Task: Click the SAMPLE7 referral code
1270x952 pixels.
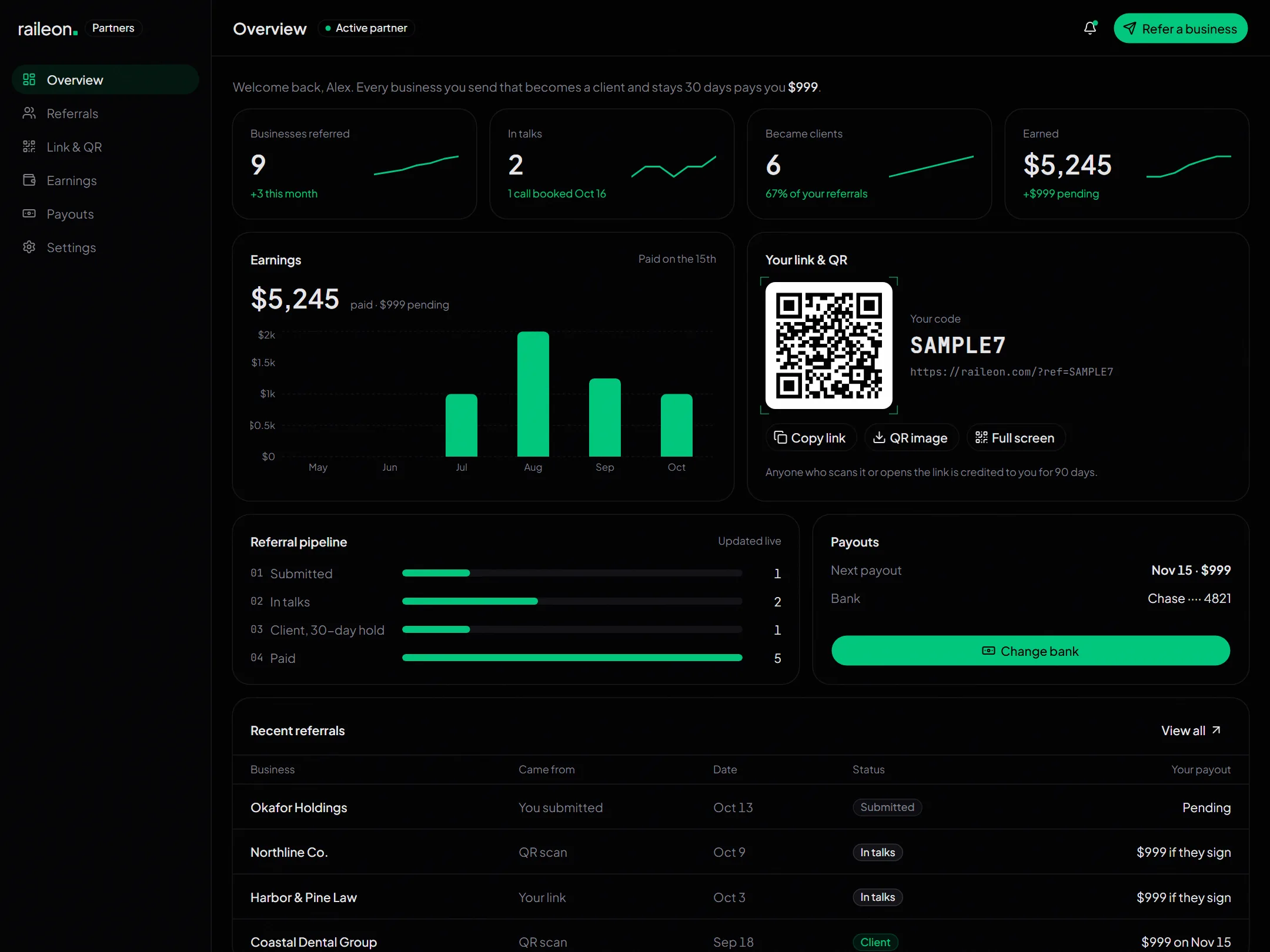Action: (958, 345)
